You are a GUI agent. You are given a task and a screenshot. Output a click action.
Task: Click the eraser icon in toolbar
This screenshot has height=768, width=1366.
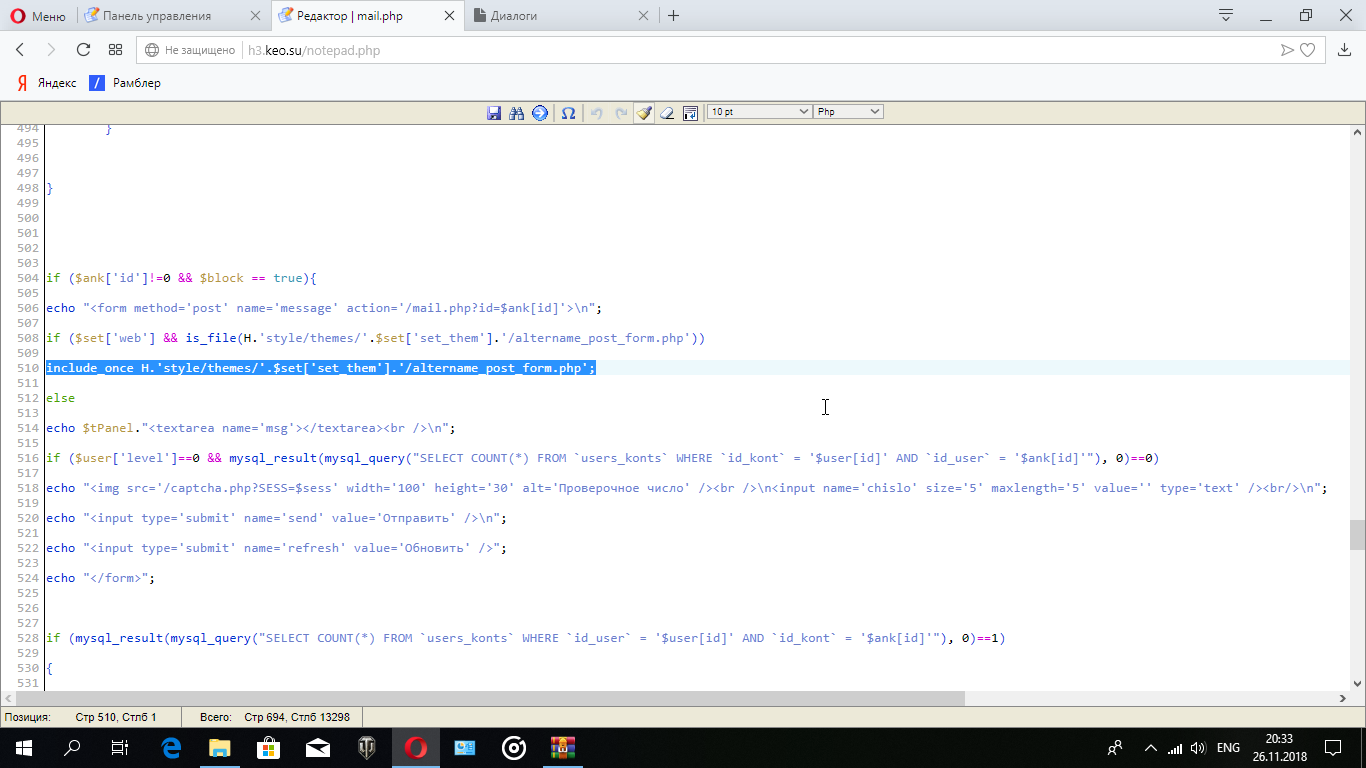point(667,113)
